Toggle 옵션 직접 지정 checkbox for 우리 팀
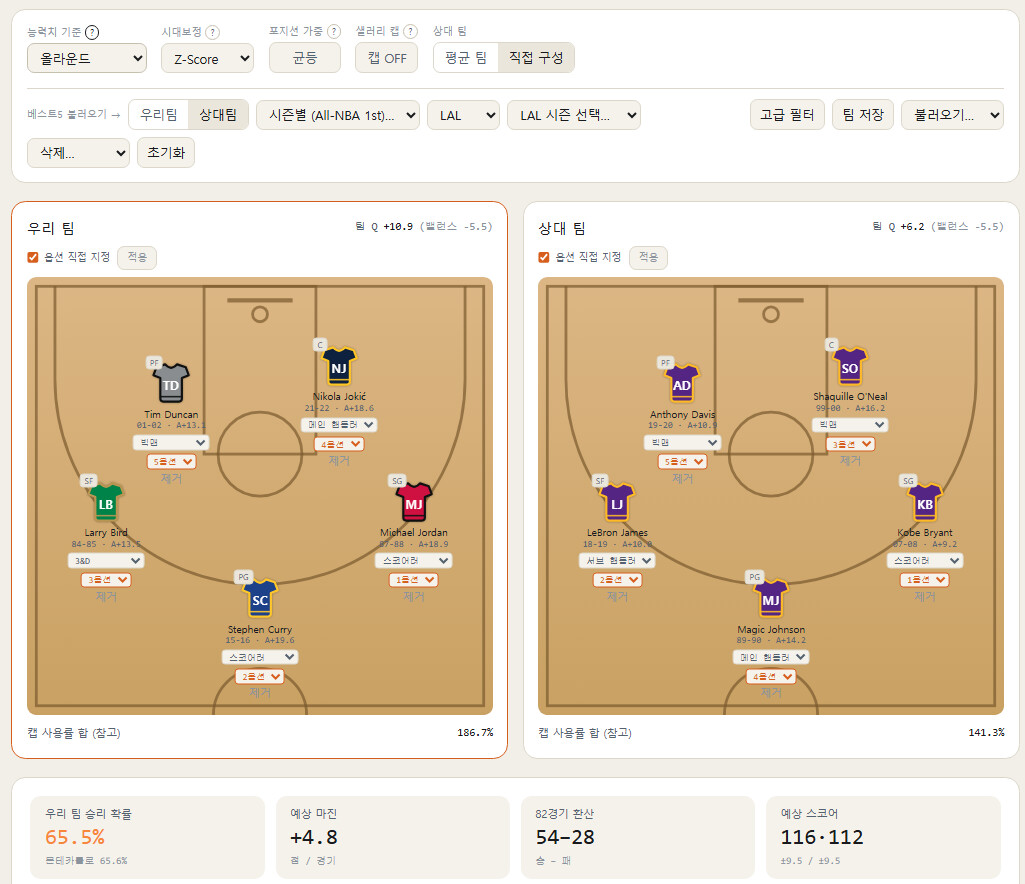Viewport: 1025px width, 884px height. pyautogui.click(x=33, y=257)
